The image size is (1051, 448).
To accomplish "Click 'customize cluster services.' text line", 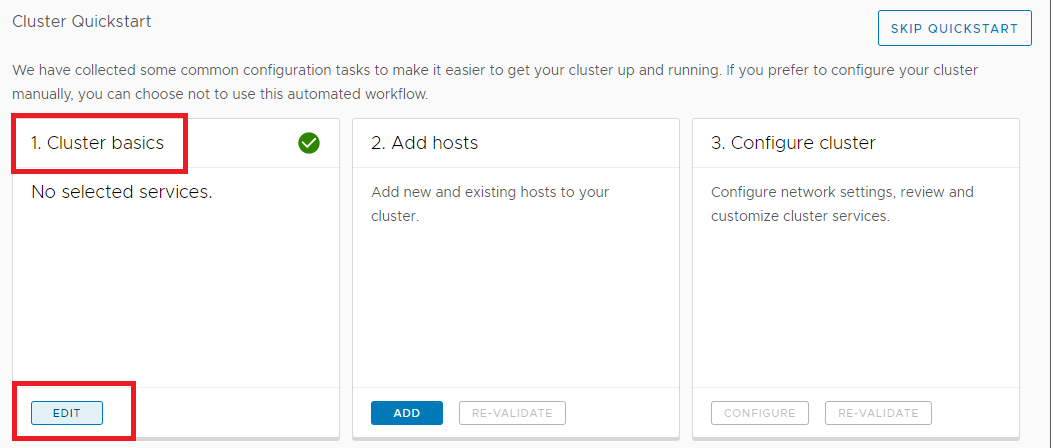I will pyautogui.click(x=800, y=216).
